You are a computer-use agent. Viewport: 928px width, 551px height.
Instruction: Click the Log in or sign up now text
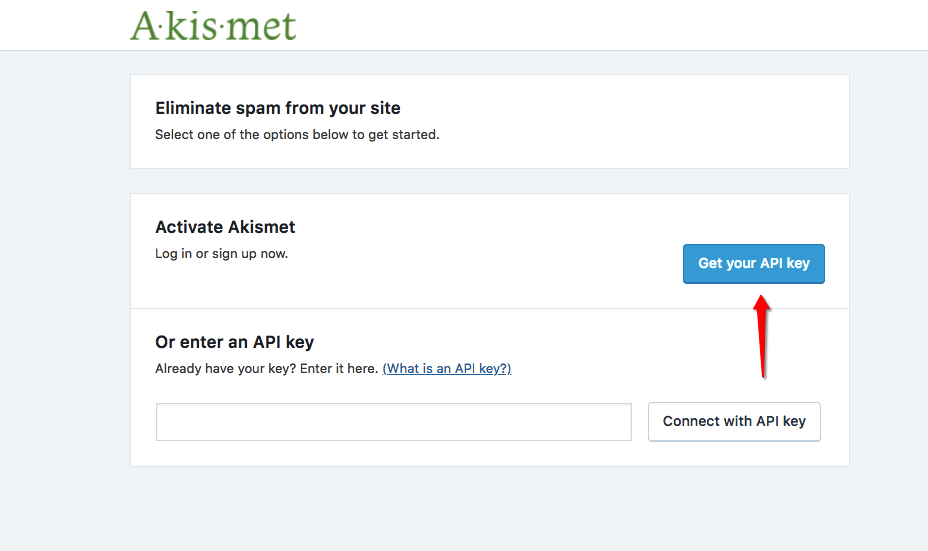(221, 253)
